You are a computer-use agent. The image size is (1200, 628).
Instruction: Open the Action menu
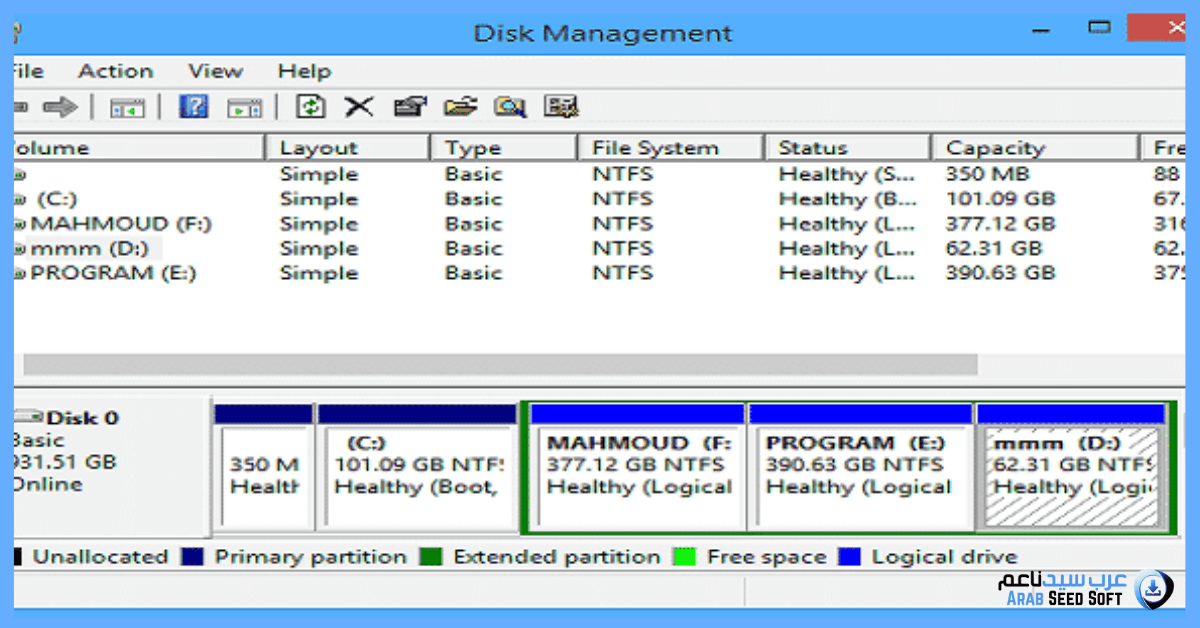pyautogui.click(x=115, y=71)
